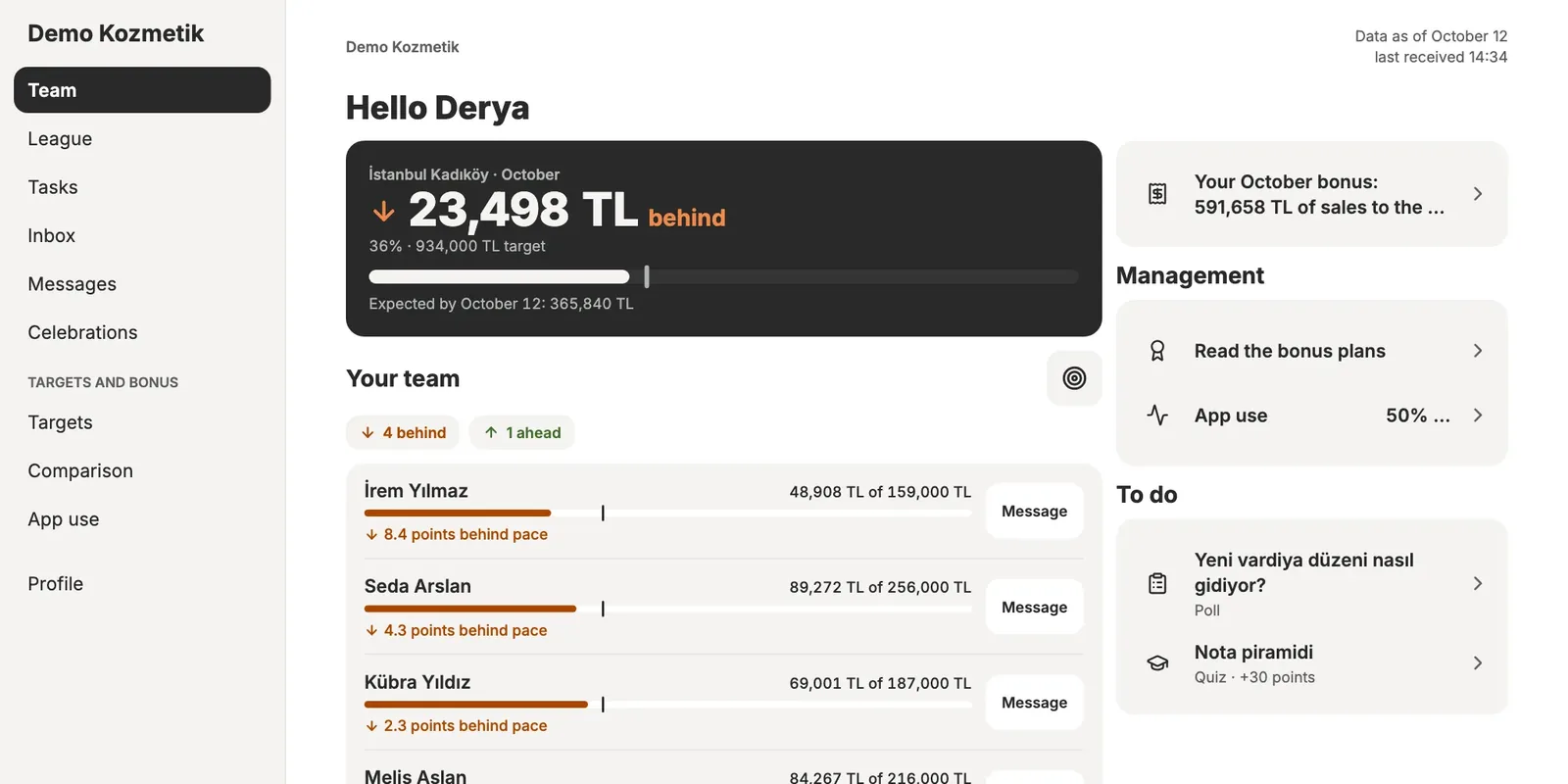Image resolution: width=1568 pixels, height=784 pixels.
Task: Open App use in the sidebar
Action: tap(142, 519)
